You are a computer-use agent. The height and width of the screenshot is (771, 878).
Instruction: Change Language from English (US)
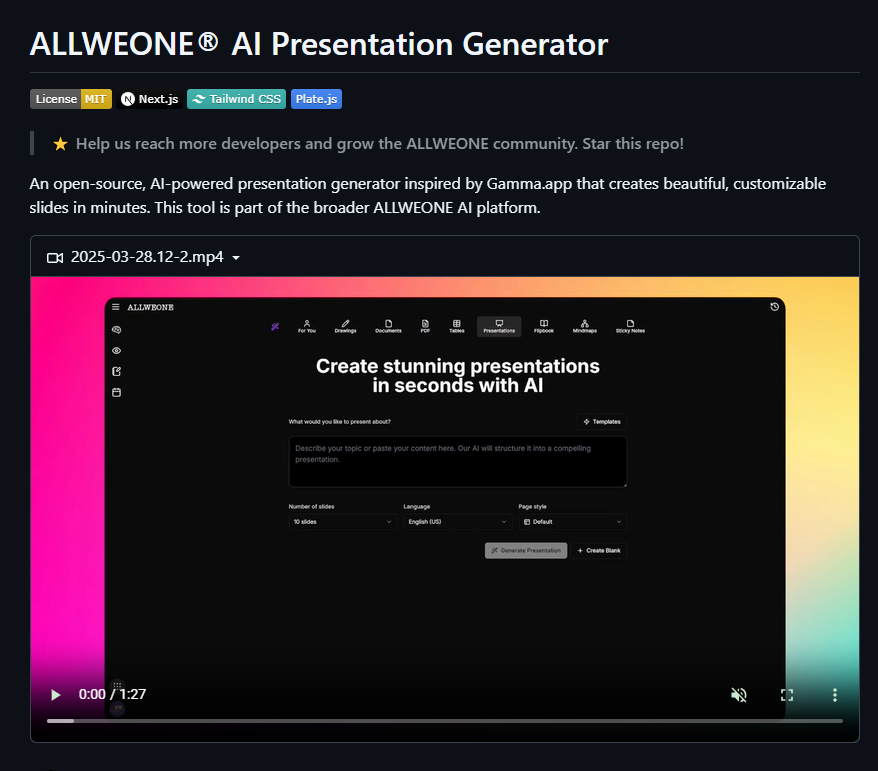[457, 521]
